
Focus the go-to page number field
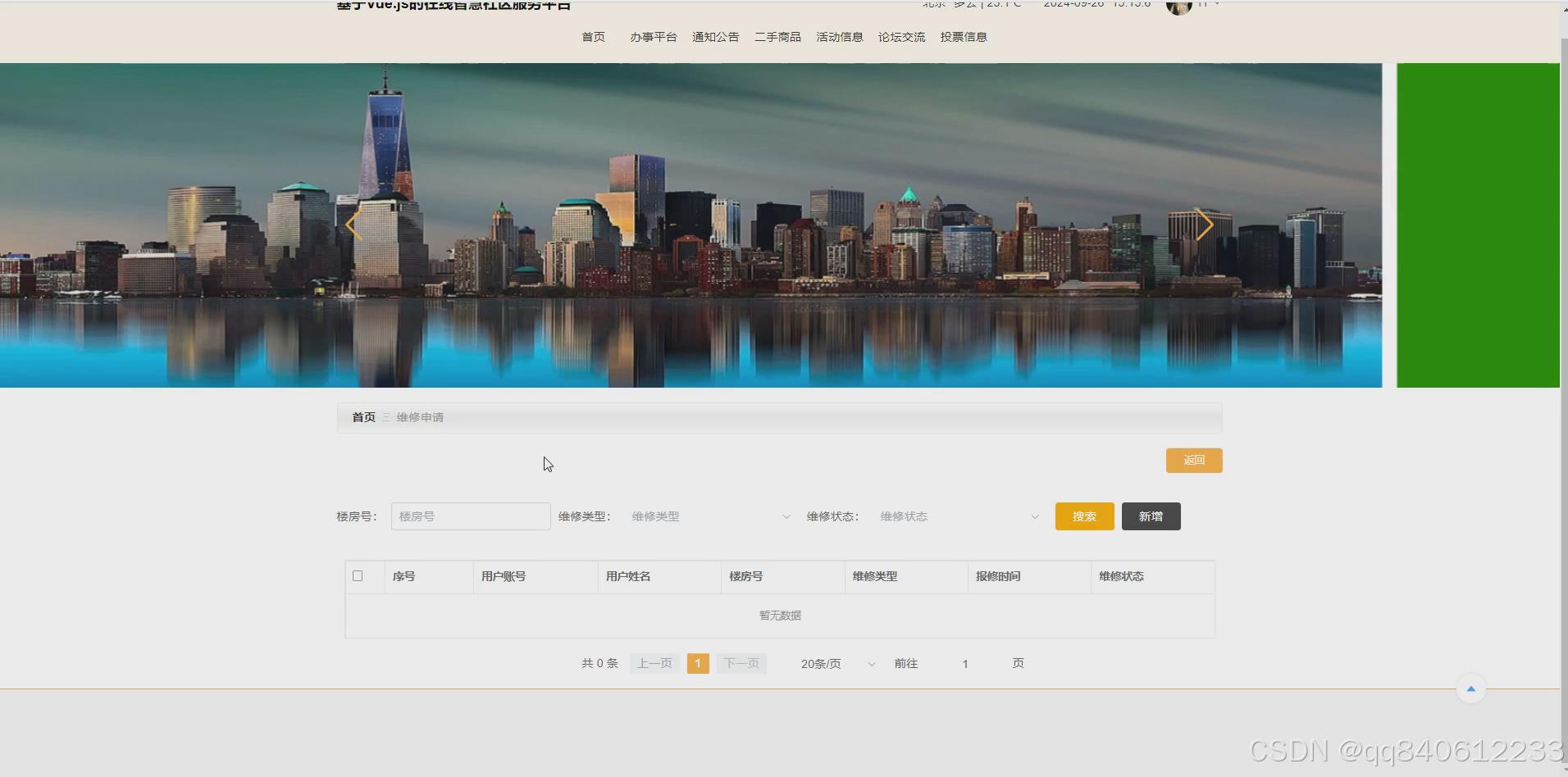(x=965, y=664)
